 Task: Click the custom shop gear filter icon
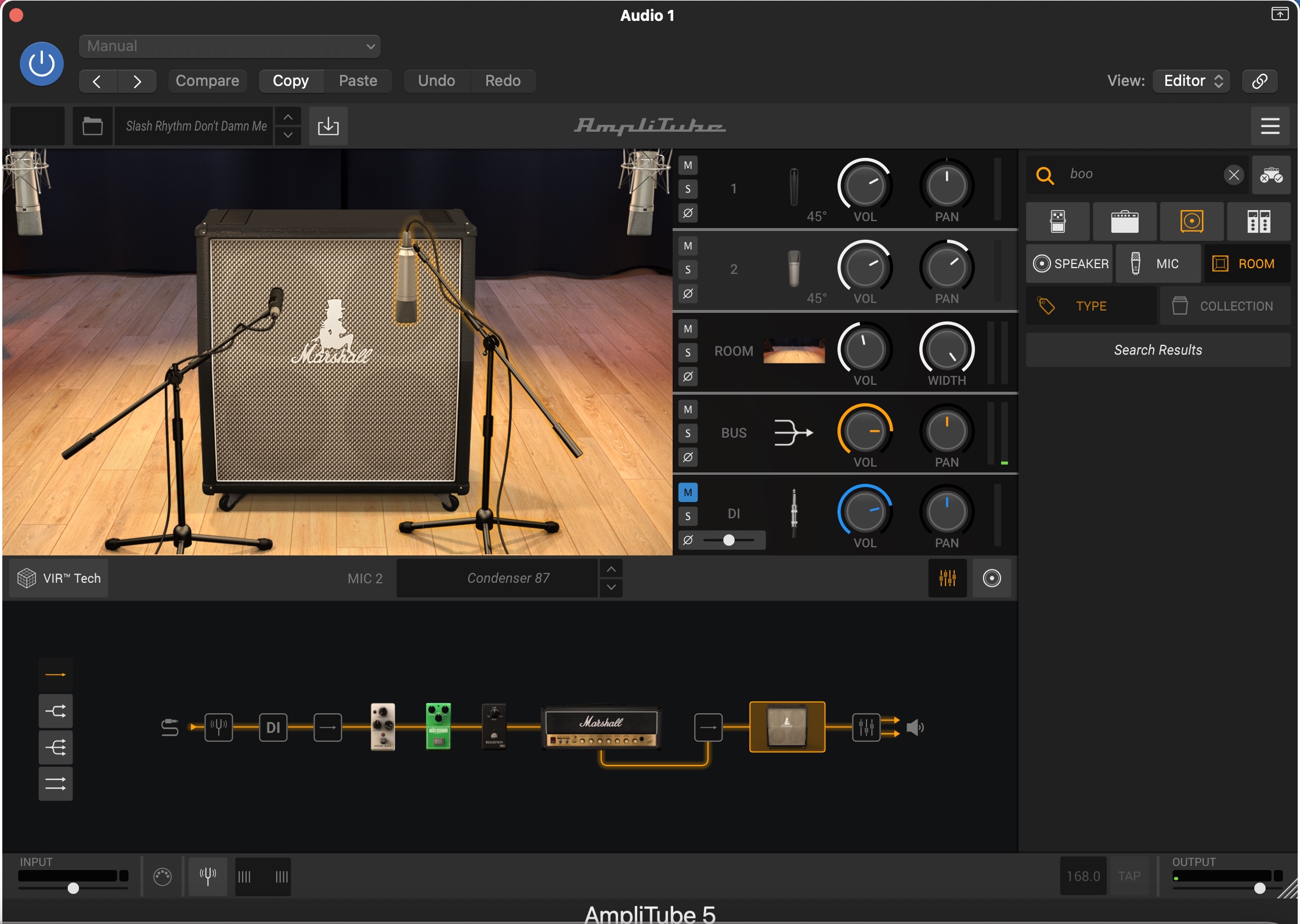pyautogui.click(x=1271, y=175)
